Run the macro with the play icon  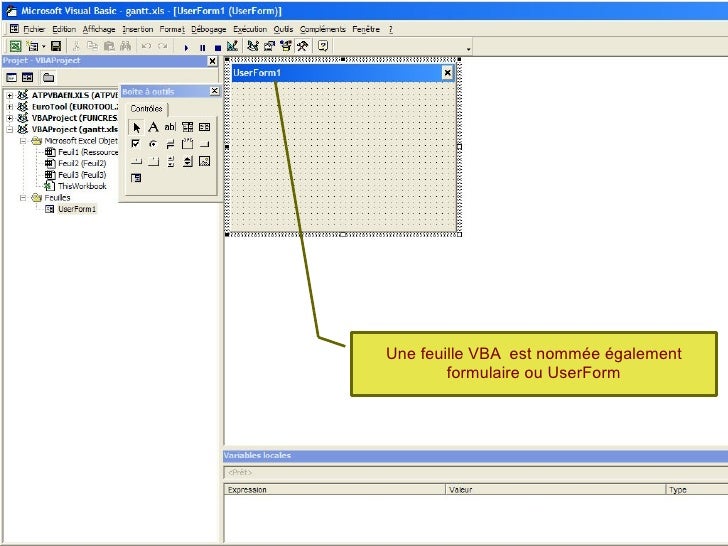(x=186, y=47)
